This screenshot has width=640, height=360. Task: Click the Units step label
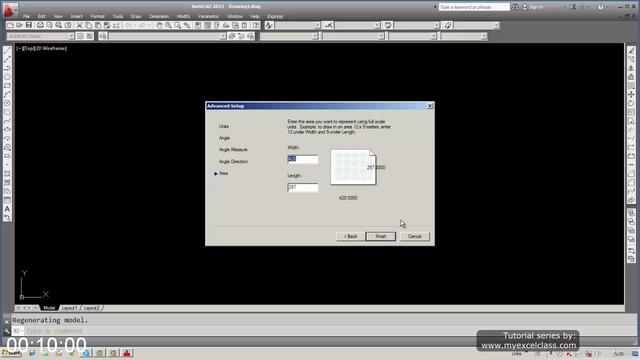pyautogui.click(x=224, y=127)
